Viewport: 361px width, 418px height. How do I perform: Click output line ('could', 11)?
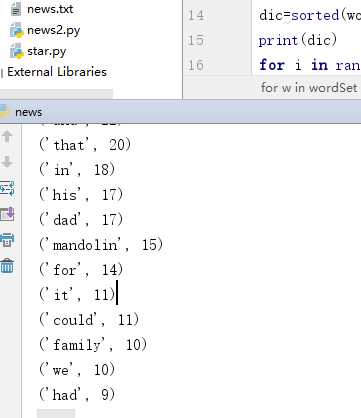point(89,320)
